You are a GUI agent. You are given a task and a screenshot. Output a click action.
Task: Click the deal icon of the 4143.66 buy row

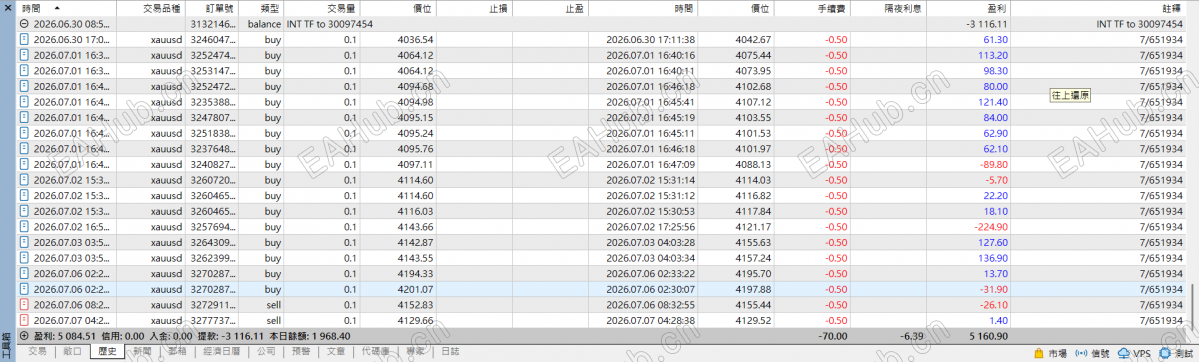pyautogui.click(x=24, y=226)
